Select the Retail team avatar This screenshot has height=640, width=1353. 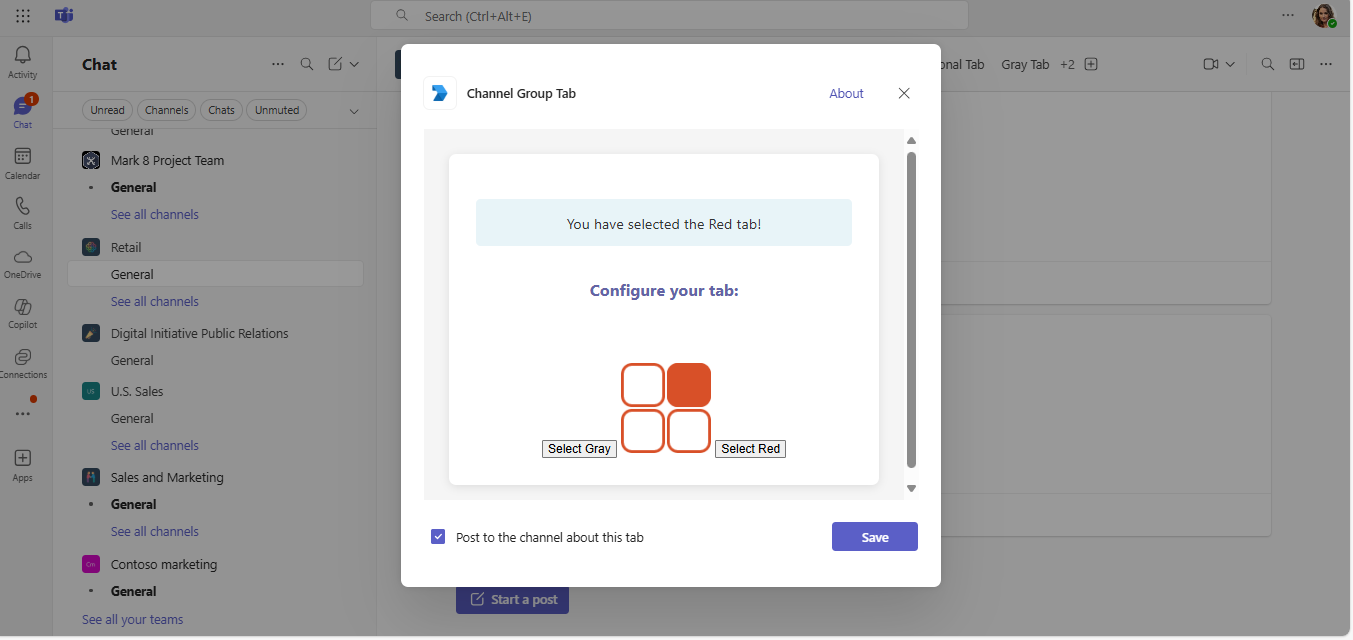(91, 247)
